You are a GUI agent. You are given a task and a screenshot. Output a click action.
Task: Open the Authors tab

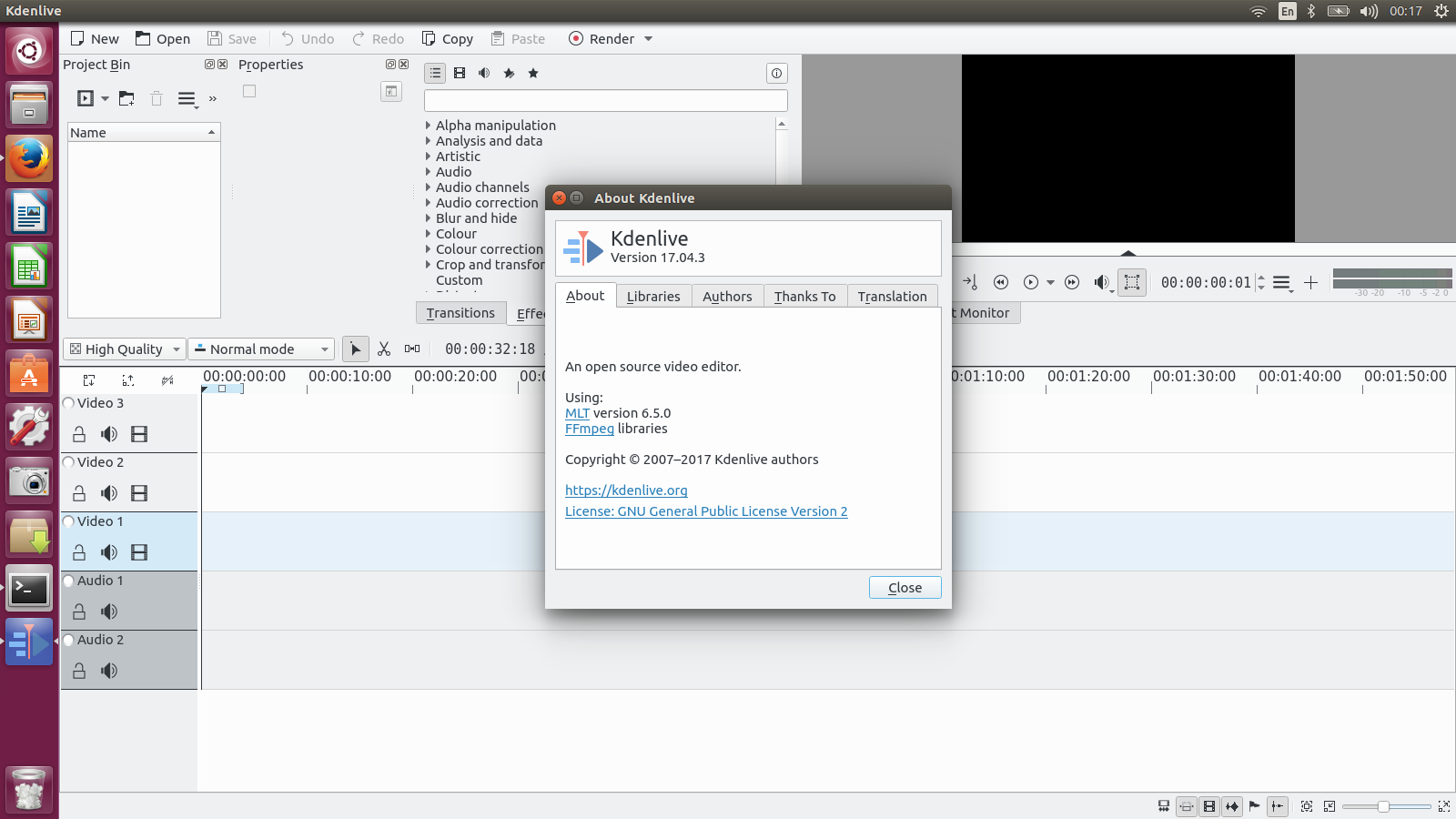pos(727,297)
